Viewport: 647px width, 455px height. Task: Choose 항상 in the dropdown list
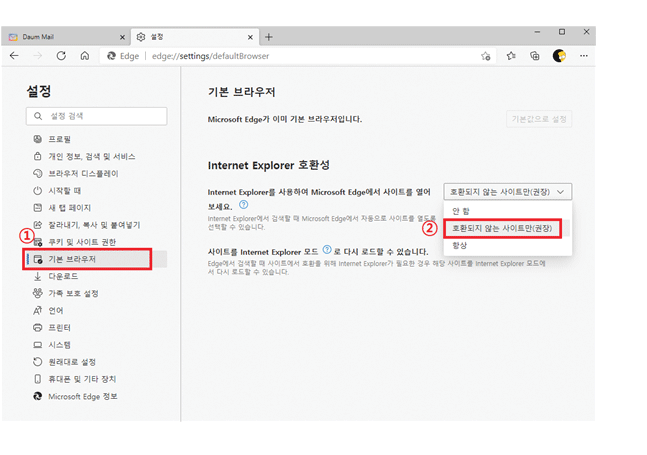point(508,245)
